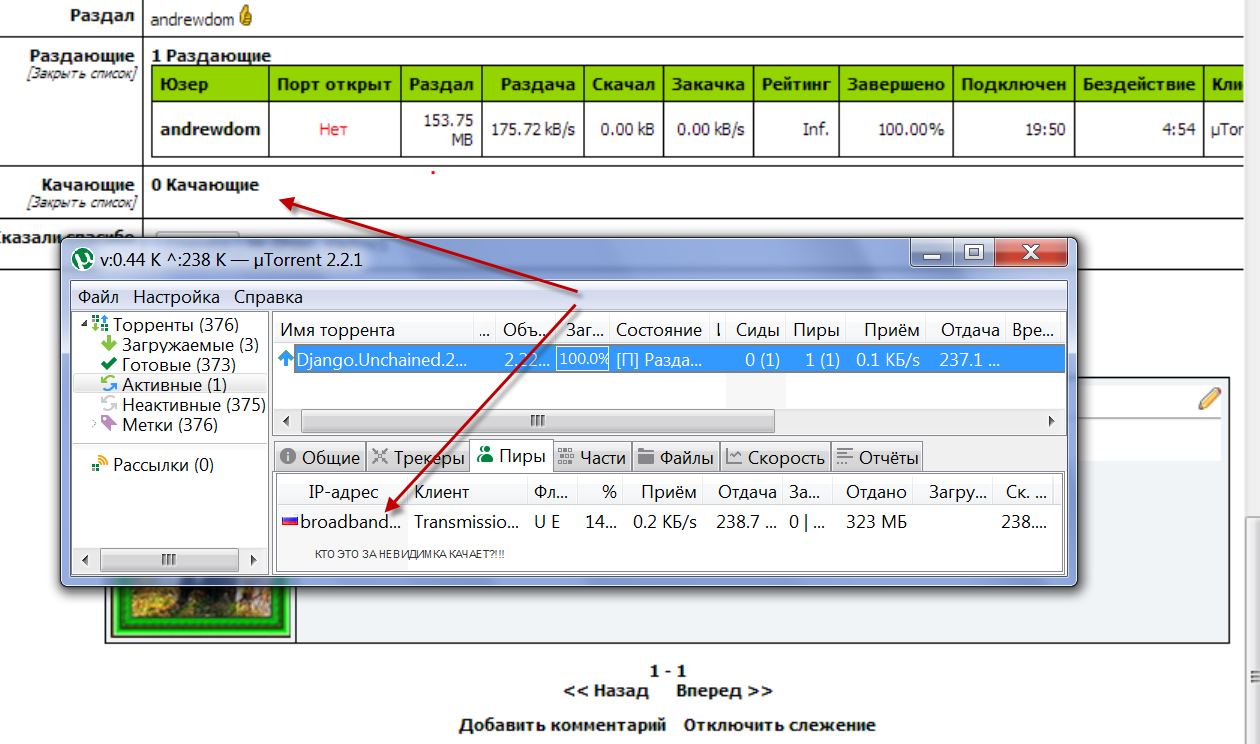This screenshot has width=1260, height=744.
Task: Click Отключить слежение link
Action: (780, 725)
